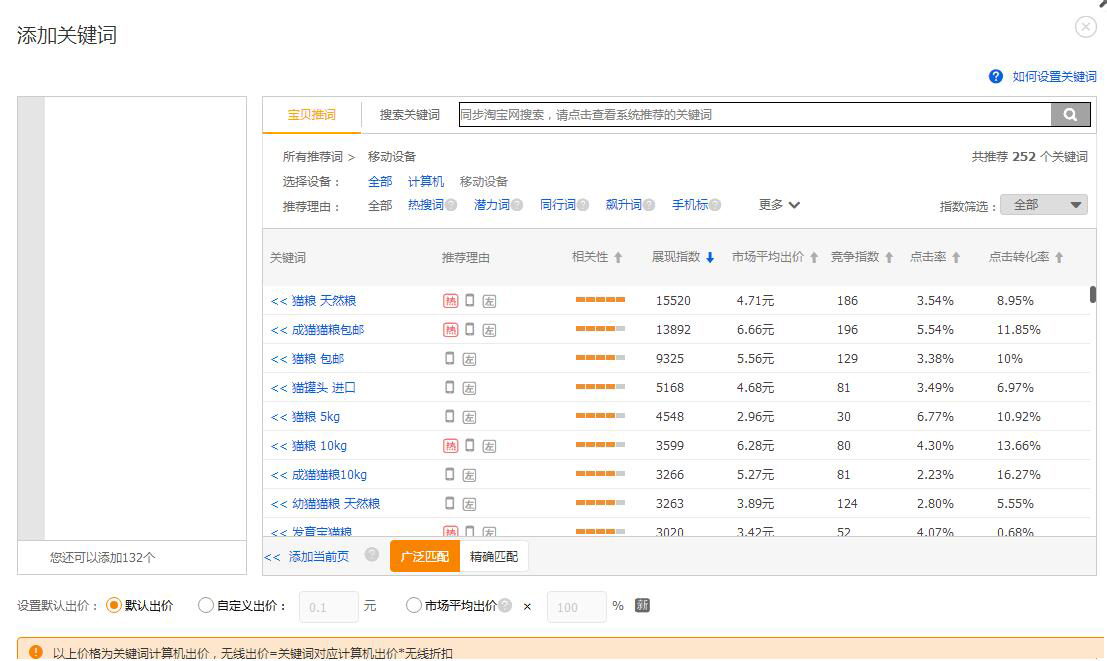Viewport: 1107px width, 661px height.
Task: 切换到"宝贝推词"选项卡
Action: tap(311, 114)
